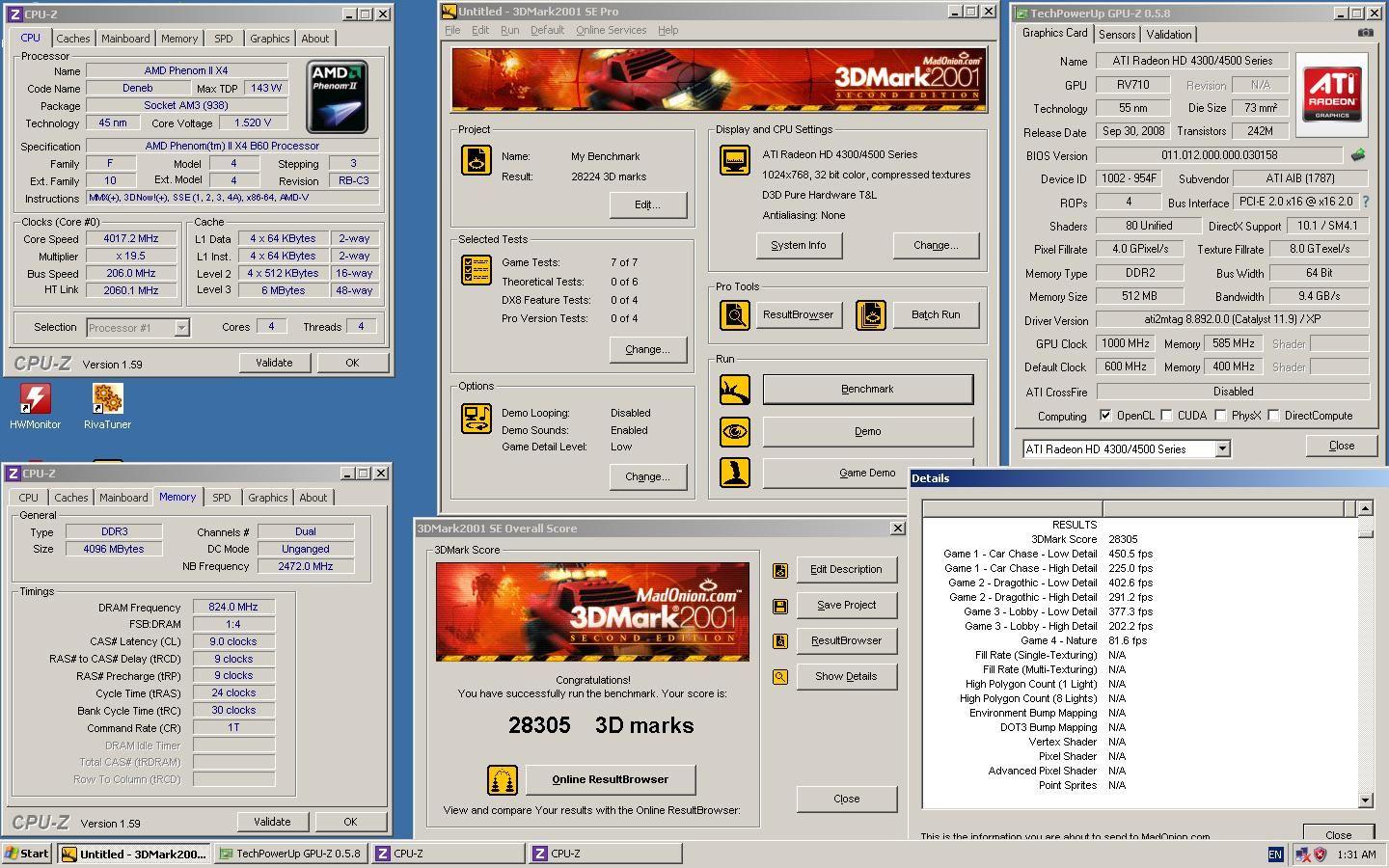Click the Demo eye icon

coord(735,431)
